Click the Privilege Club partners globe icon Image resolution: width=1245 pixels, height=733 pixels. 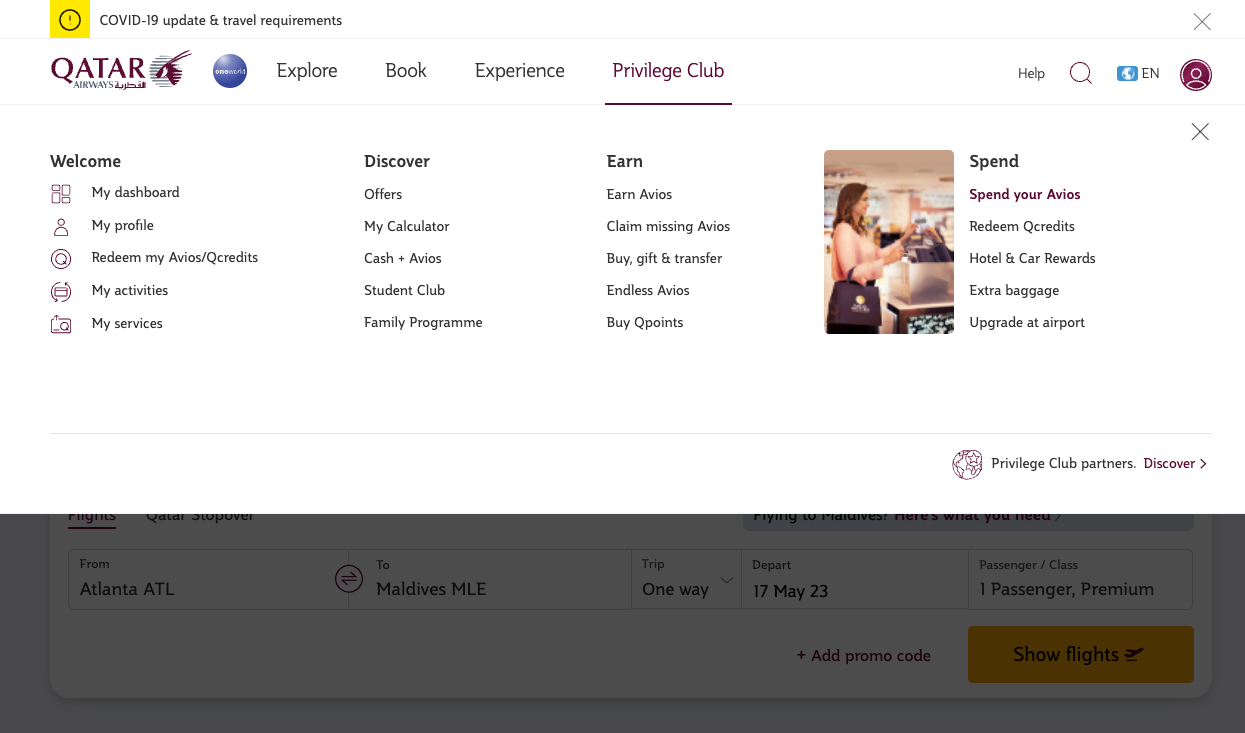tap(967, 464)
